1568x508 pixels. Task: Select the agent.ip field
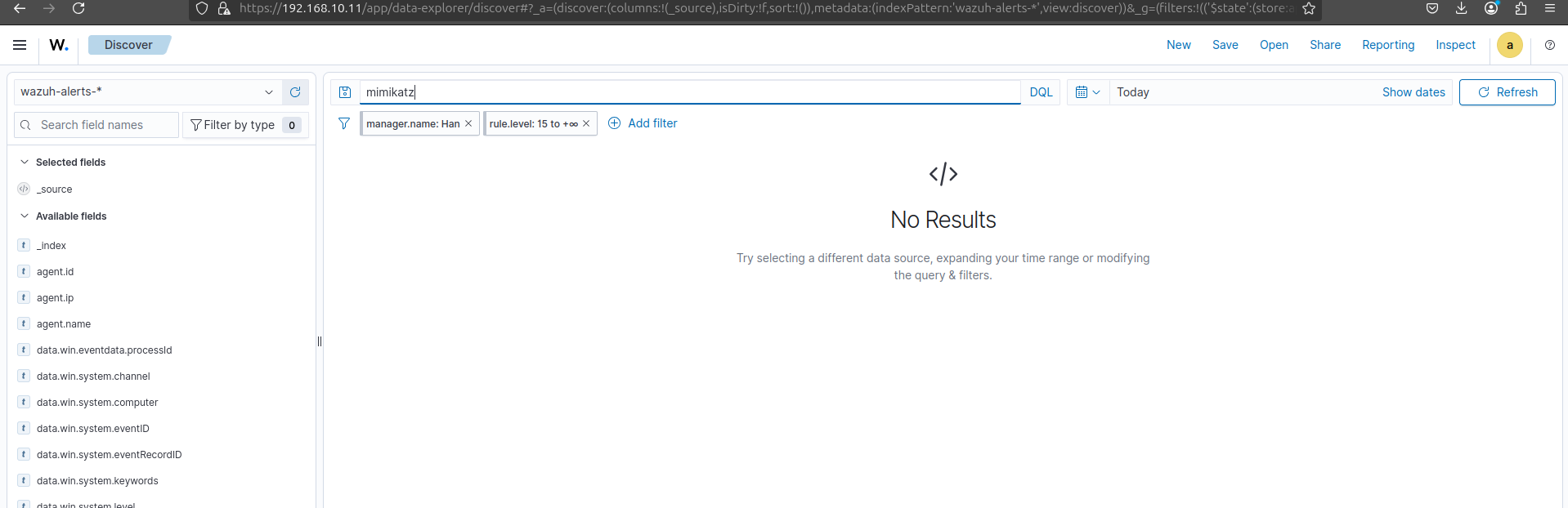[x=55, y=297]
